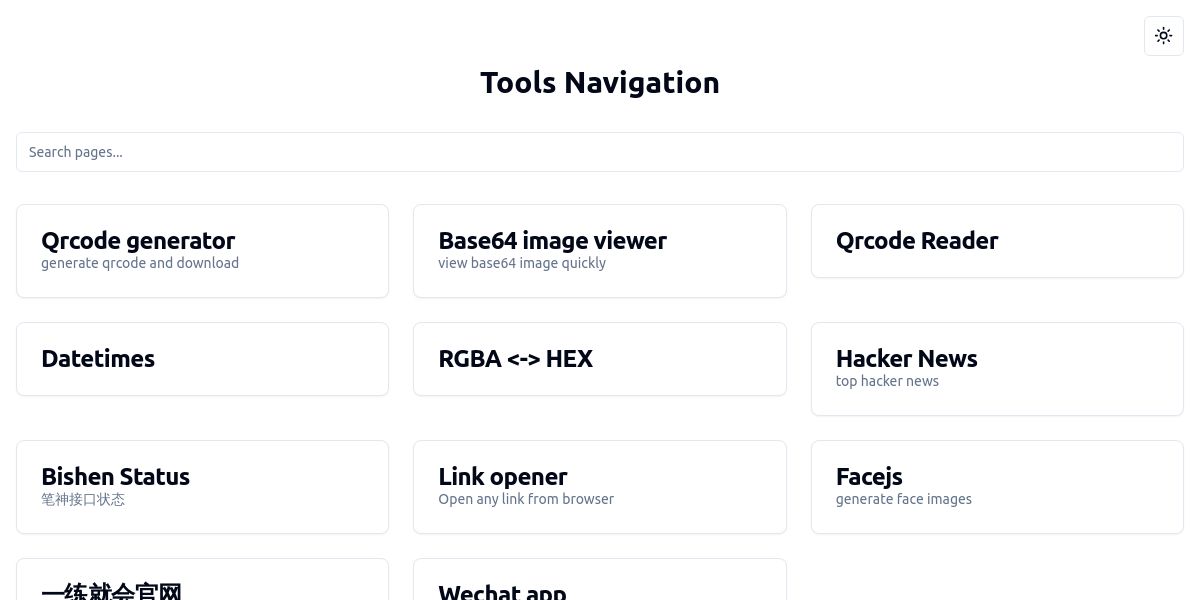The height and width of the screenshot is (600, 1200).
Task: Click 'top hacker news' subtitle text
Action: tap(887, 381)
